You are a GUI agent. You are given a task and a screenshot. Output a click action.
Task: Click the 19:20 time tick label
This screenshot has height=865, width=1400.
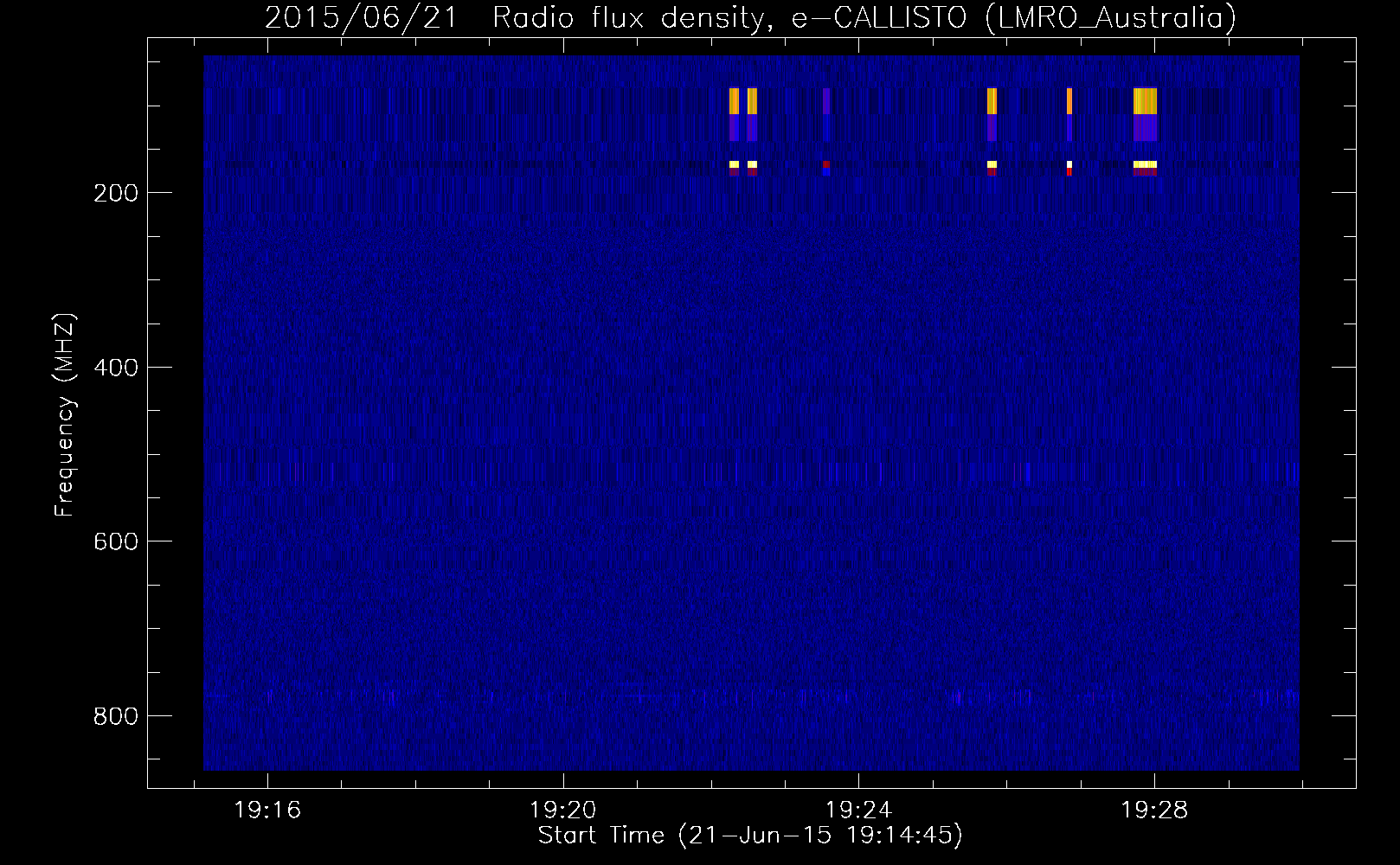(563, 811)
